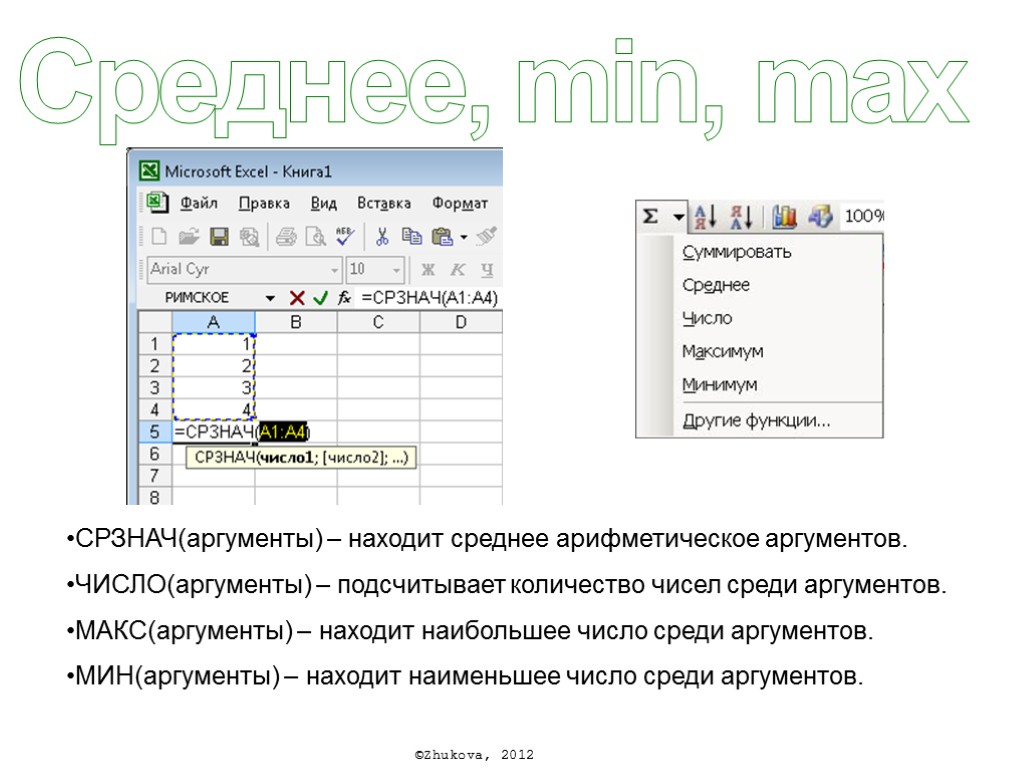1024x768 pixels.
Task: Select row 7 header
Action: pyautogui.click(x=155, y=475)
